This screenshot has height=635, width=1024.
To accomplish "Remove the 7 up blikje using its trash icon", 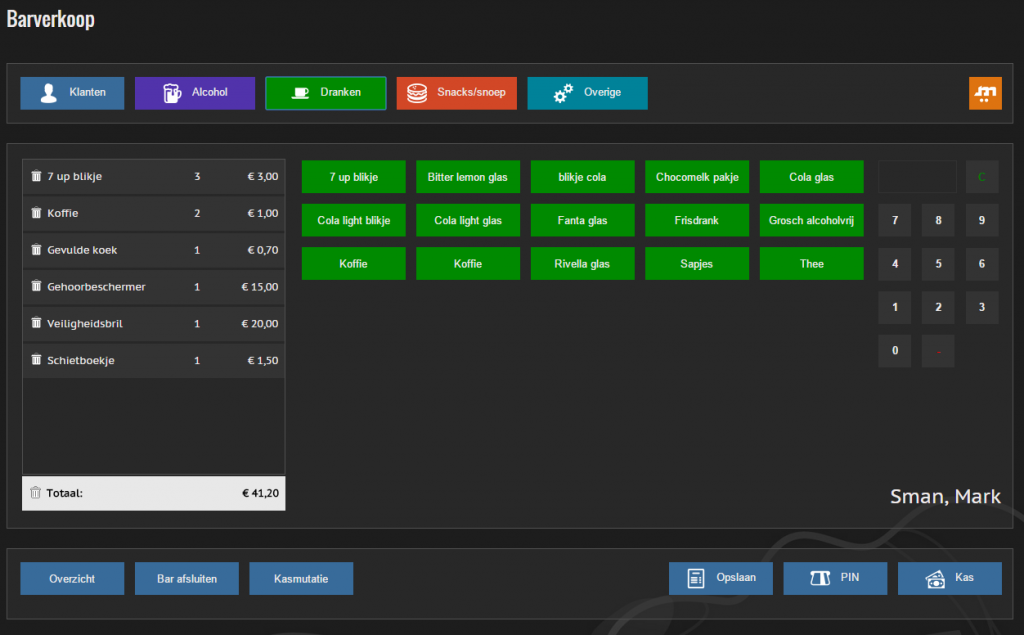I will 37,176.
